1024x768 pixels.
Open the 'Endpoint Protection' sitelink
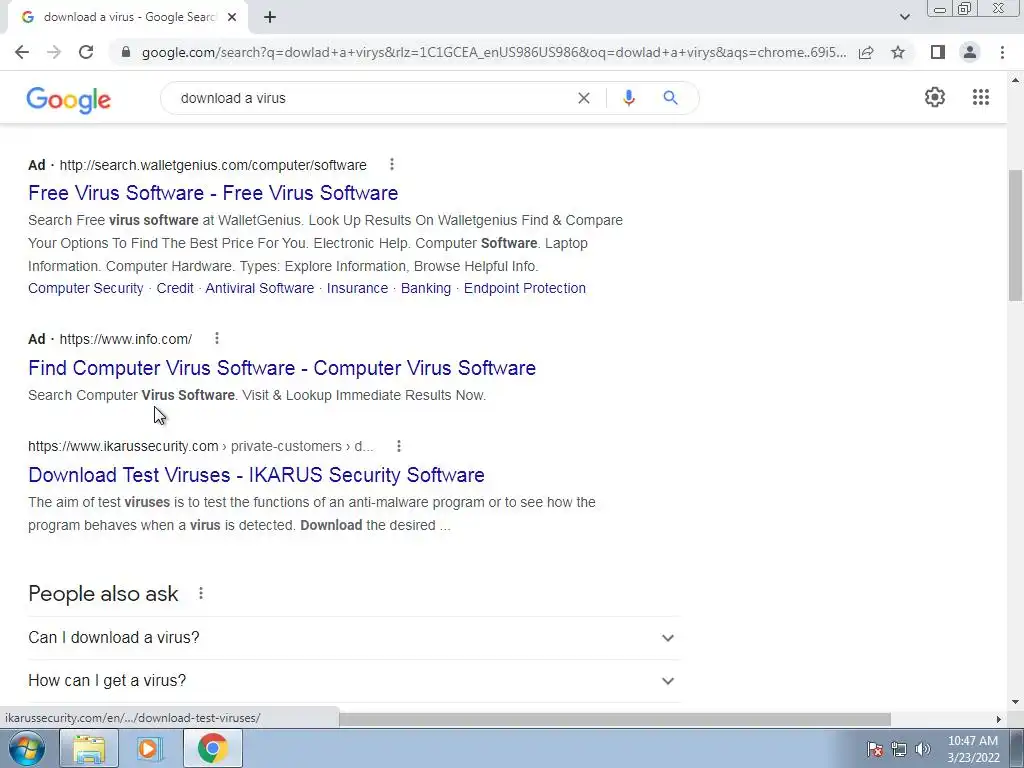tap(525, 288)
